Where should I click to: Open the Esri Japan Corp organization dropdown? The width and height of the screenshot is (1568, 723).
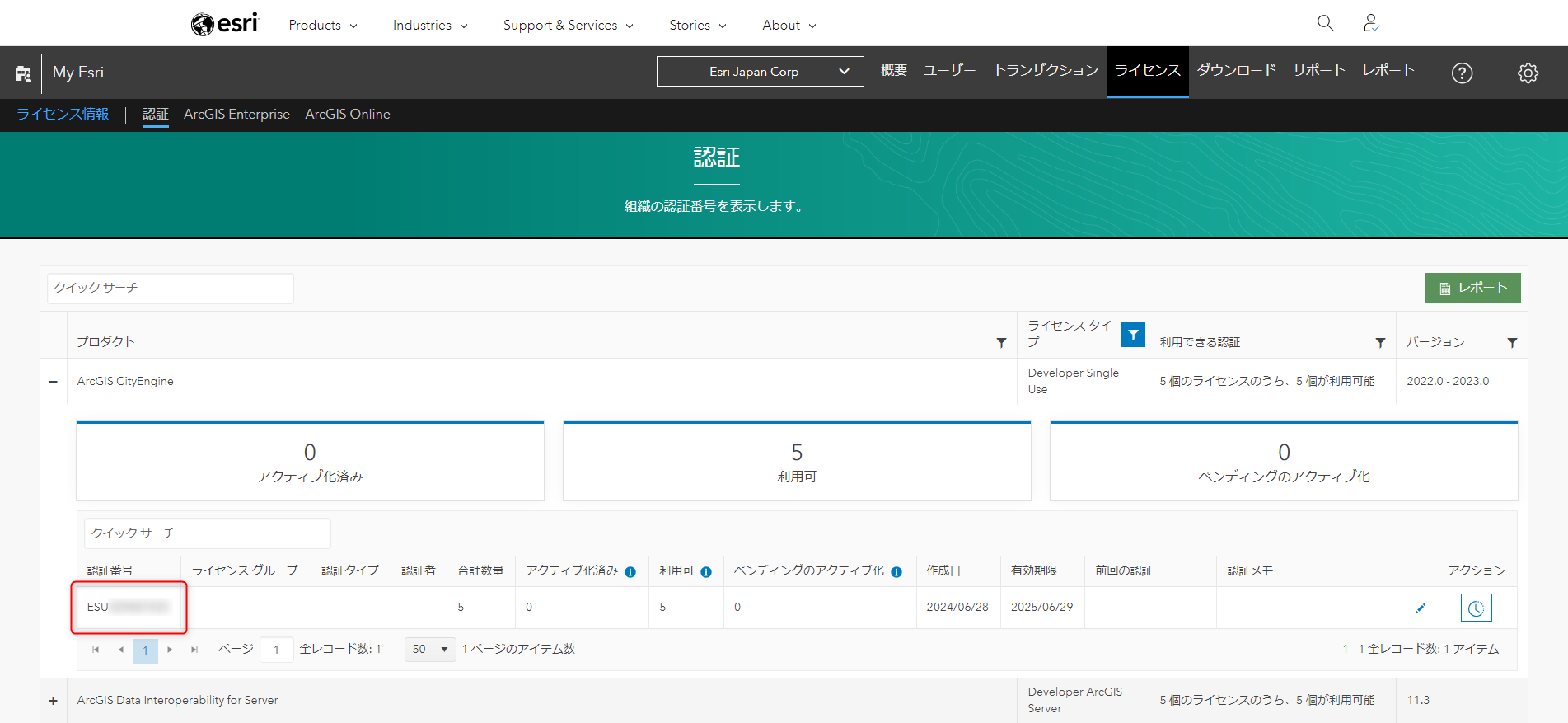pos(760,72)
